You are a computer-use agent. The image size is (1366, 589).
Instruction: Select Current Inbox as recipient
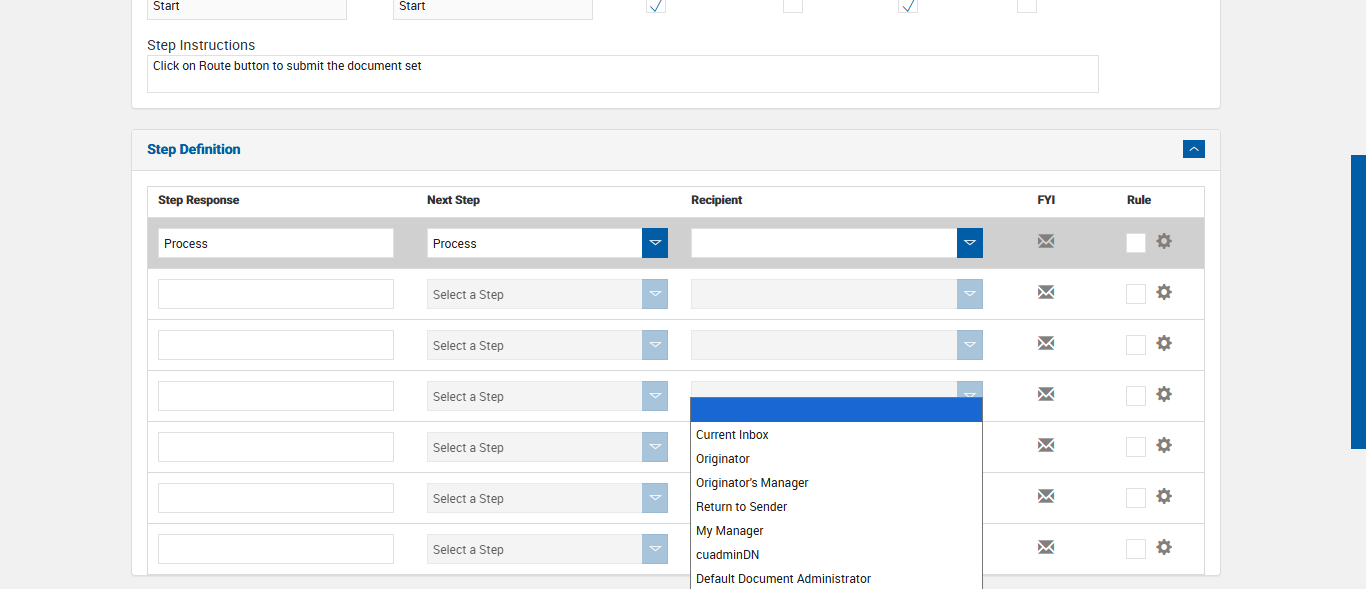pos(732,435)
